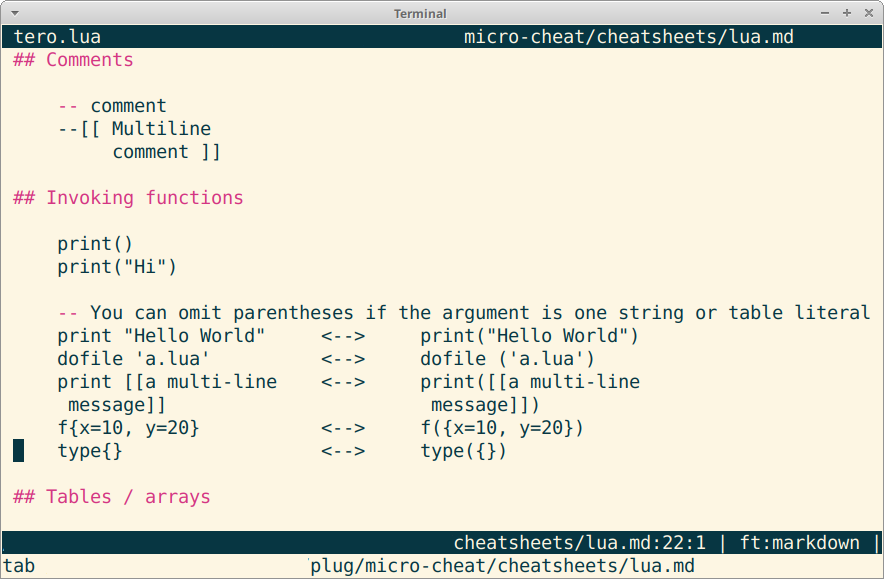
Task: Click the plug/micro-cheat/cheatsheets/lua.md path
Action: pyautogui.click(x=503, y=566)
